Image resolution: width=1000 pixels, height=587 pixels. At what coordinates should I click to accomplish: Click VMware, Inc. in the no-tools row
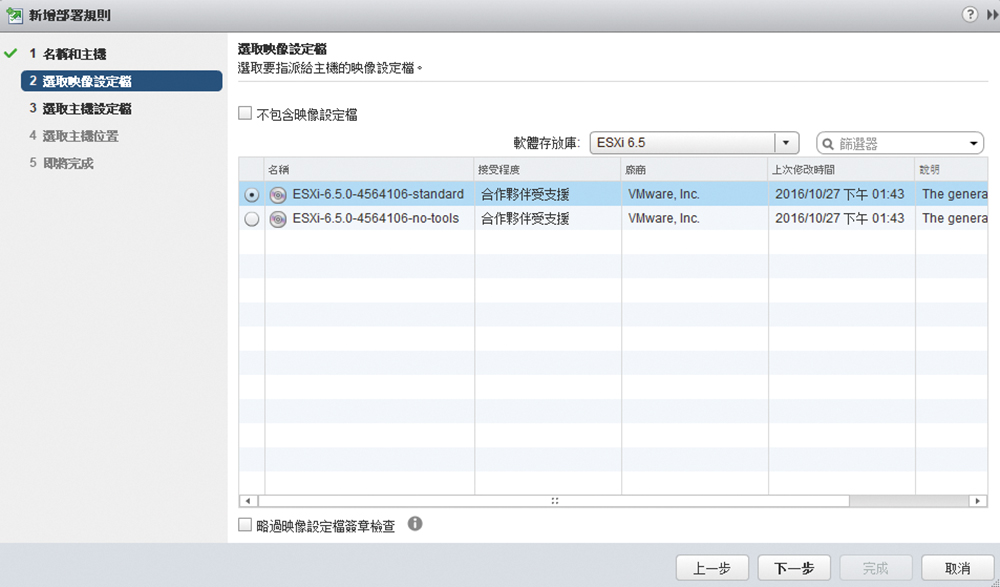663,219
